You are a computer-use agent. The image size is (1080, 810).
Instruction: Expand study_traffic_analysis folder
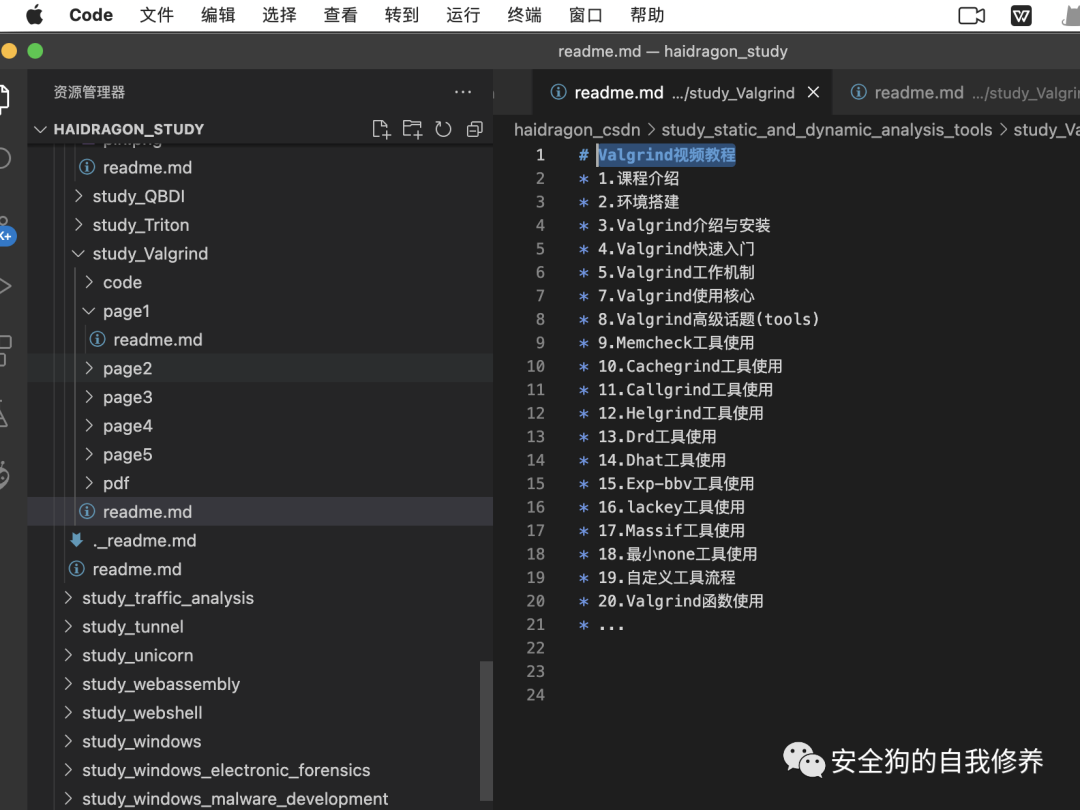pyautogui.click(x=68, y=598)
